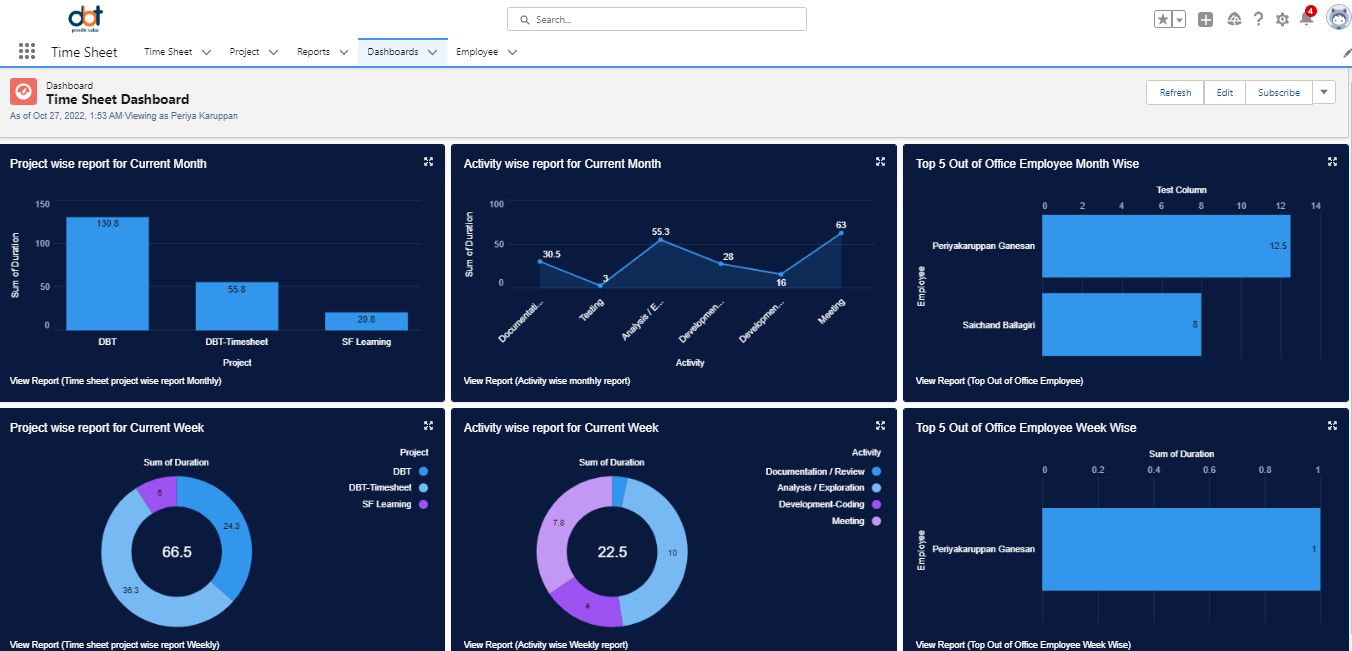The height and width of the screenshot is (651, 1352).
Task: Open View Report for Activity wise monthly report
Action: [x=547, y=381]
